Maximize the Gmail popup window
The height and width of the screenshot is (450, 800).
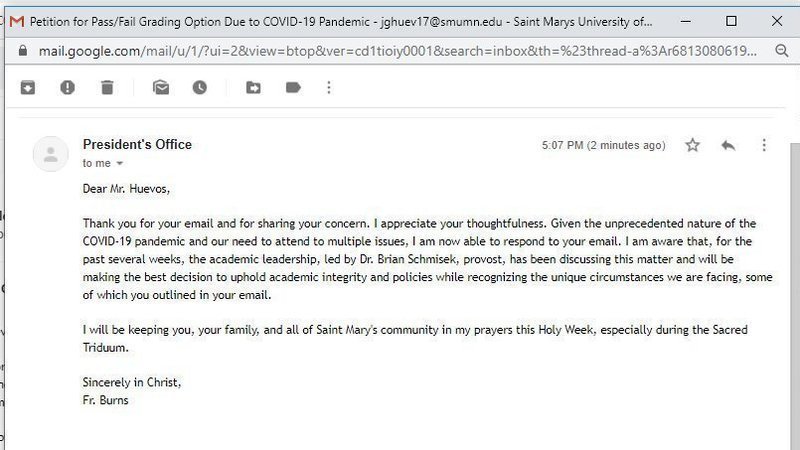(x=731, y=20)
